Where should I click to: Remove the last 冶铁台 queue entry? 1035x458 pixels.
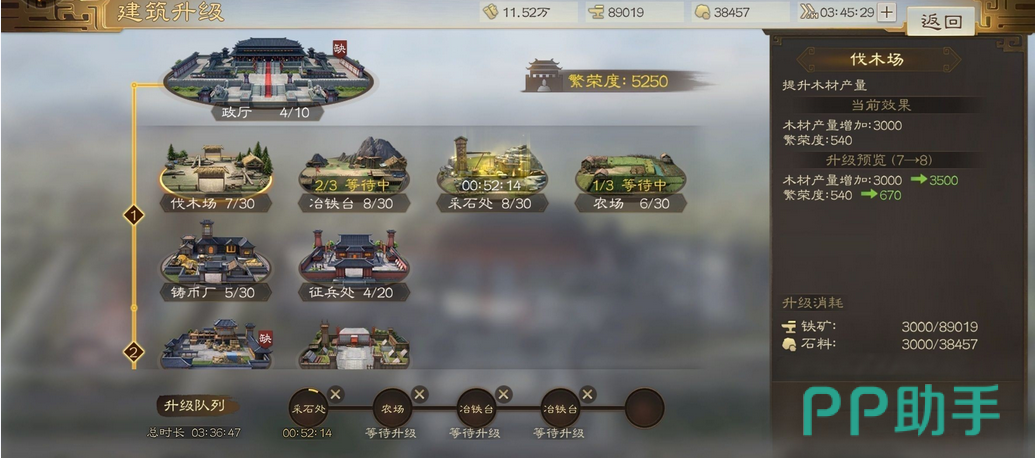pyautogui.click(x=587, y=395)
